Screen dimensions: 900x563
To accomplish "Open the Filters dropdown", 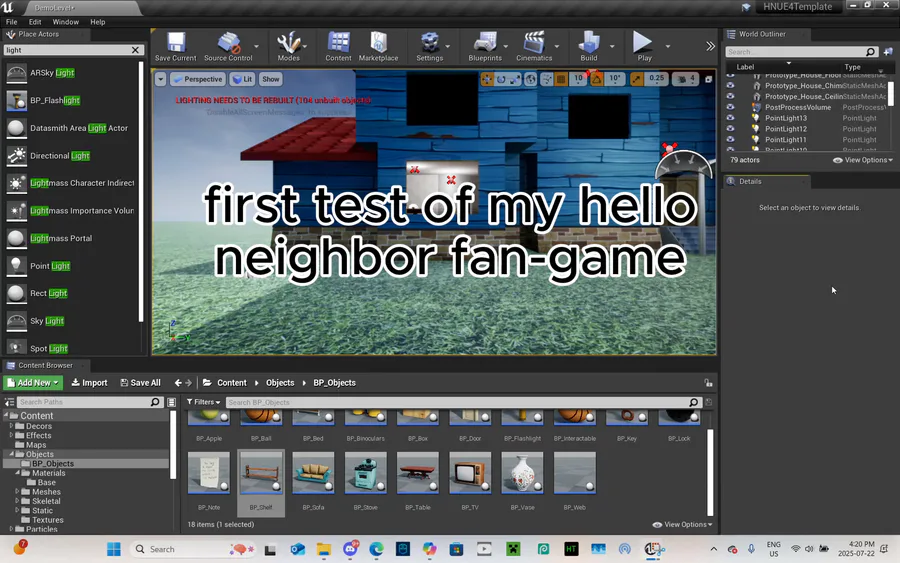I will 204,402.
